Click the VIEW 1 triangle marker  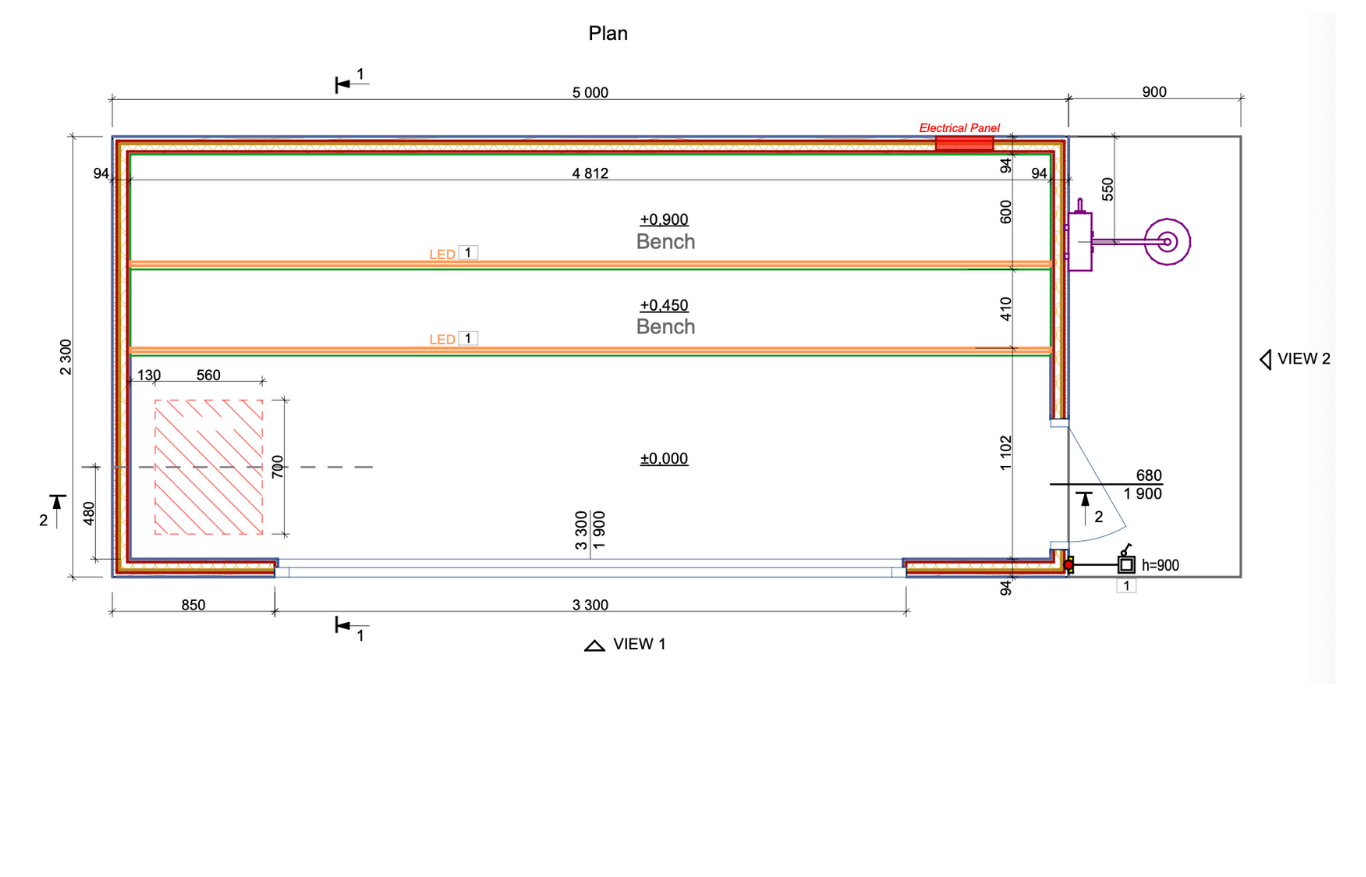click(595, 646)
